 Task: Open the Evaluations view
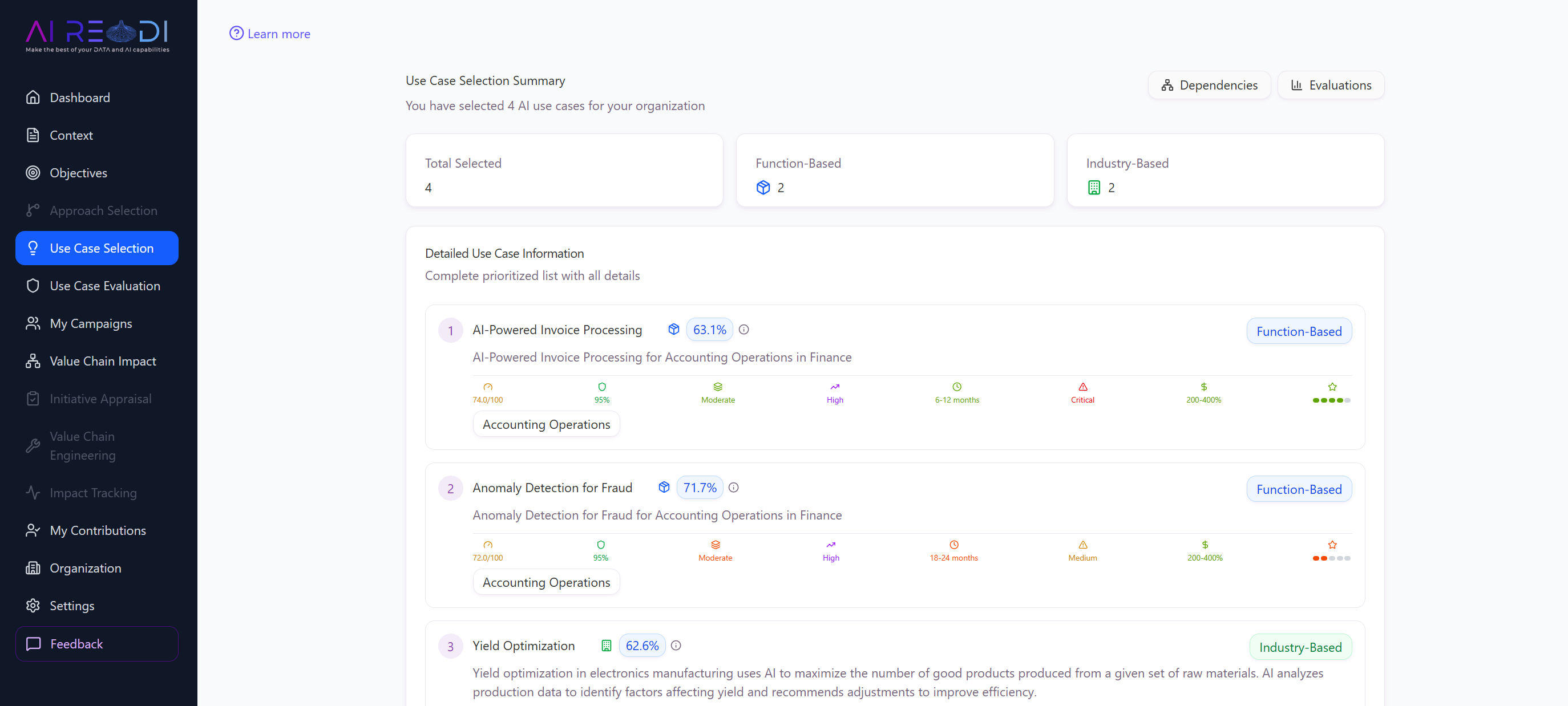point(1331,85)
